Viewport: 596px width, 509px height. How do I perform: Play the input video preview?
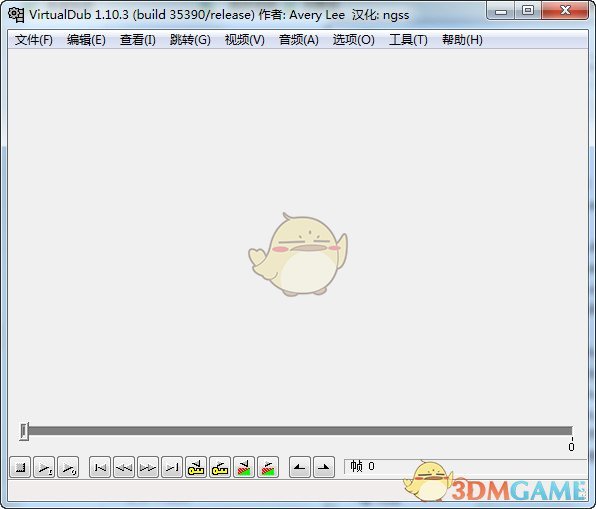[44, 467]
